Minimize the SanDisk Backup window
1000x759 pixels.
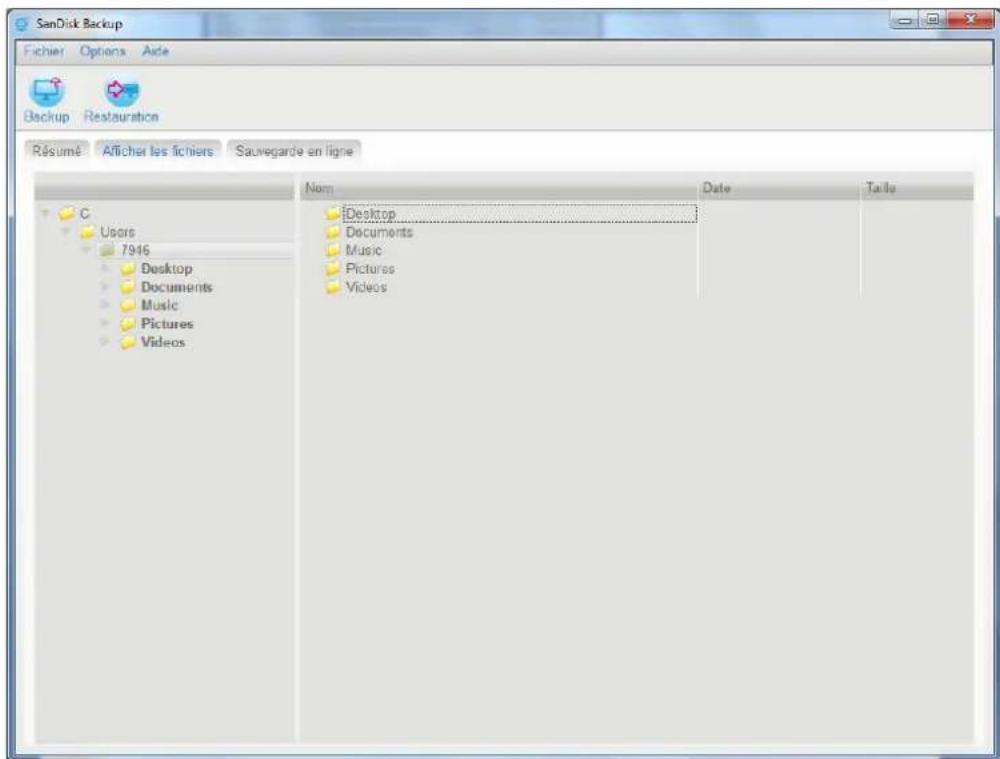pyautogui.click(x=904, y=20)
